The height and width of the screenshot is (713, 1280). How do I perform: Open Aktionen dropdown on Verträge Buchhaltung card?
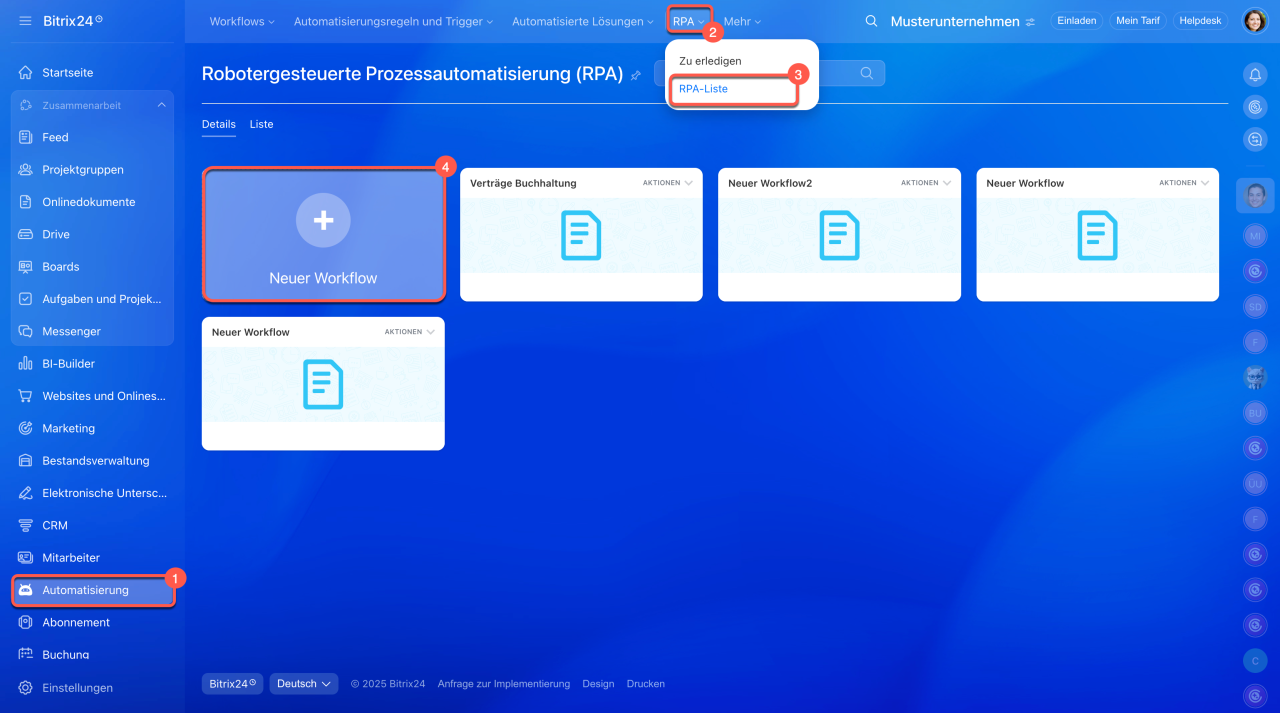tap(667, 183)
